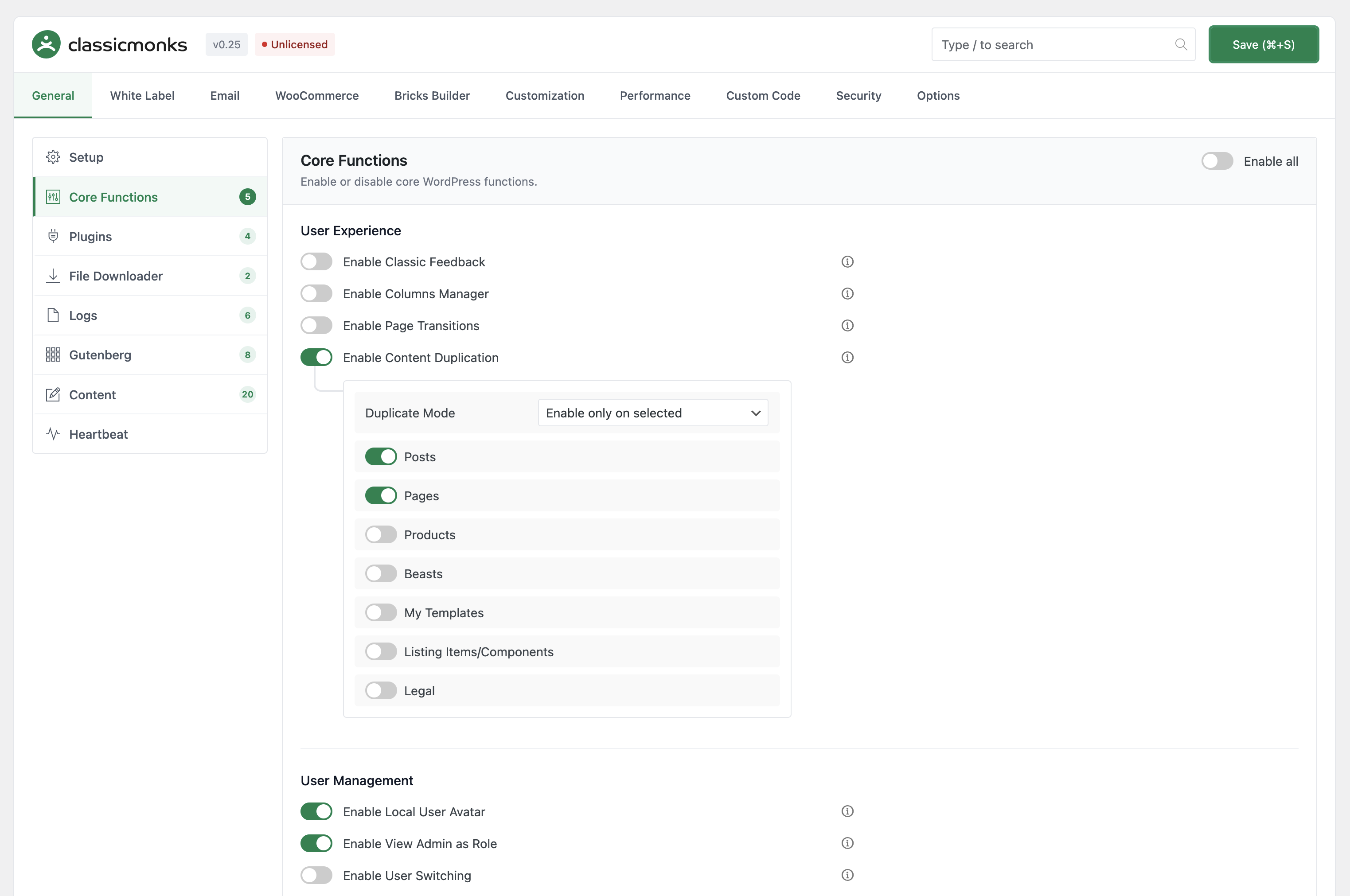The width and height of the screenshot is (1350, 896).
Task: Click the Core Functions count badge 5
Action: (x=247, y=197)
